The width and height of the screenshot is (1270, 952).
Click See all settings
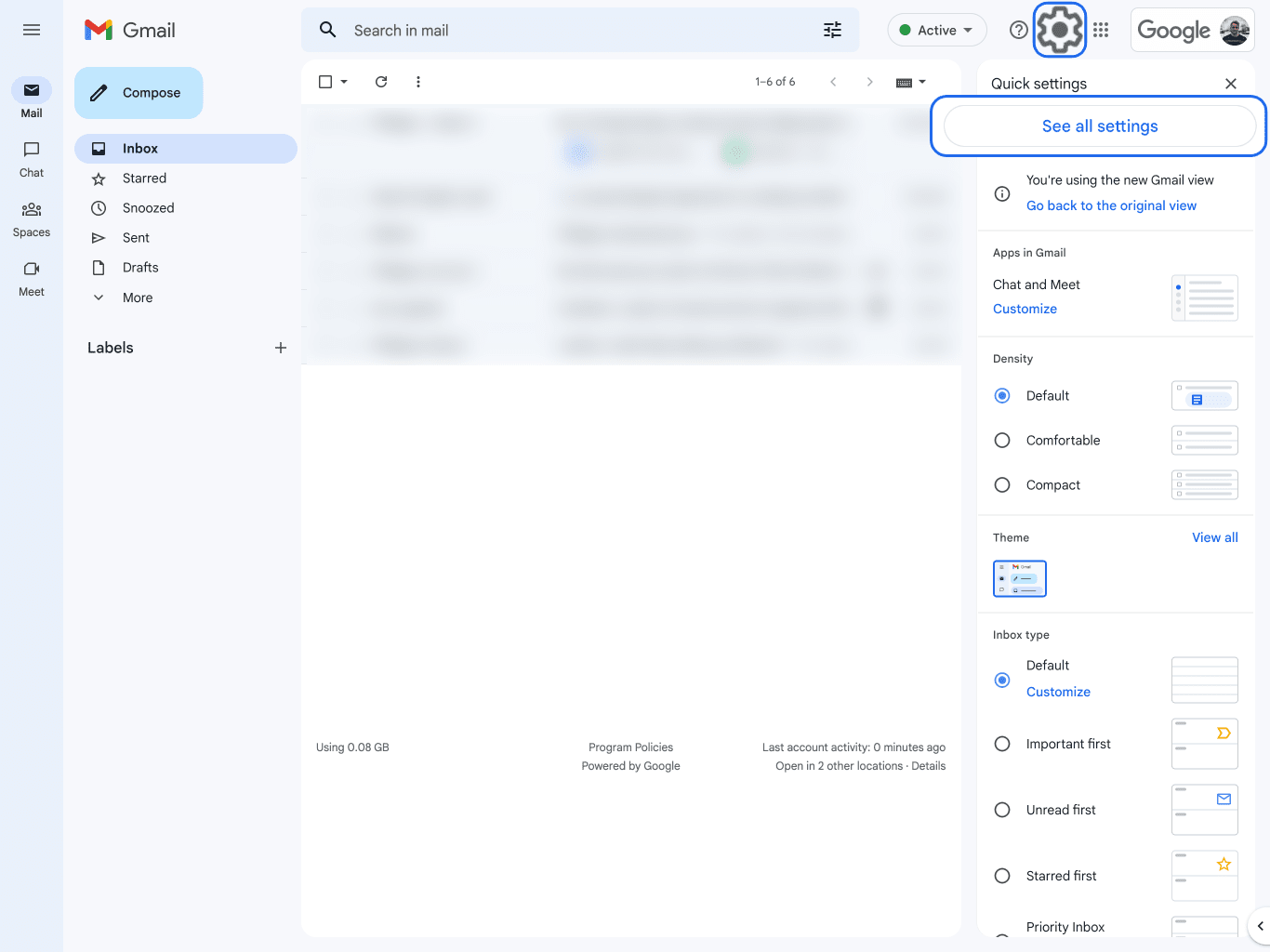click(1100, 126)
